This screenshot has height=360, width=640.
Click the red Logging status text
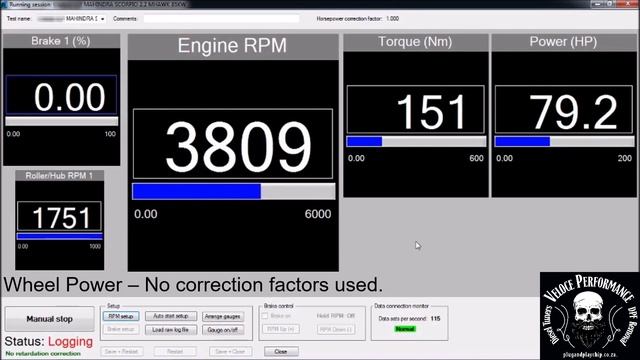point(70,341)
